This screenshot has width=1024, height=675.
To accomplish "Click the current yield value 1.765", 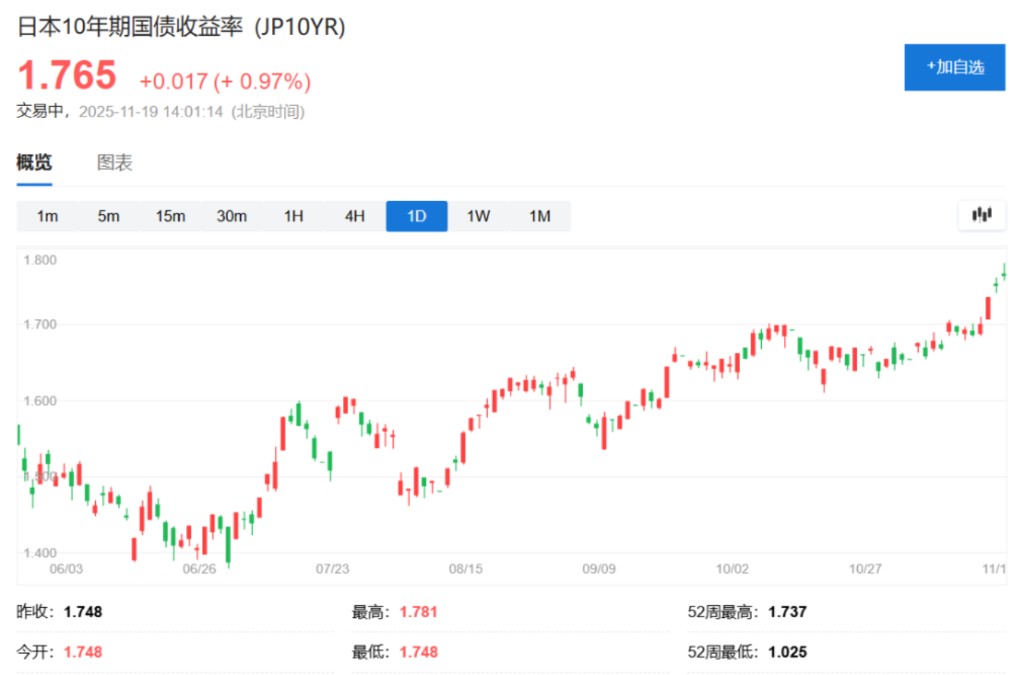I will point(67,76).
